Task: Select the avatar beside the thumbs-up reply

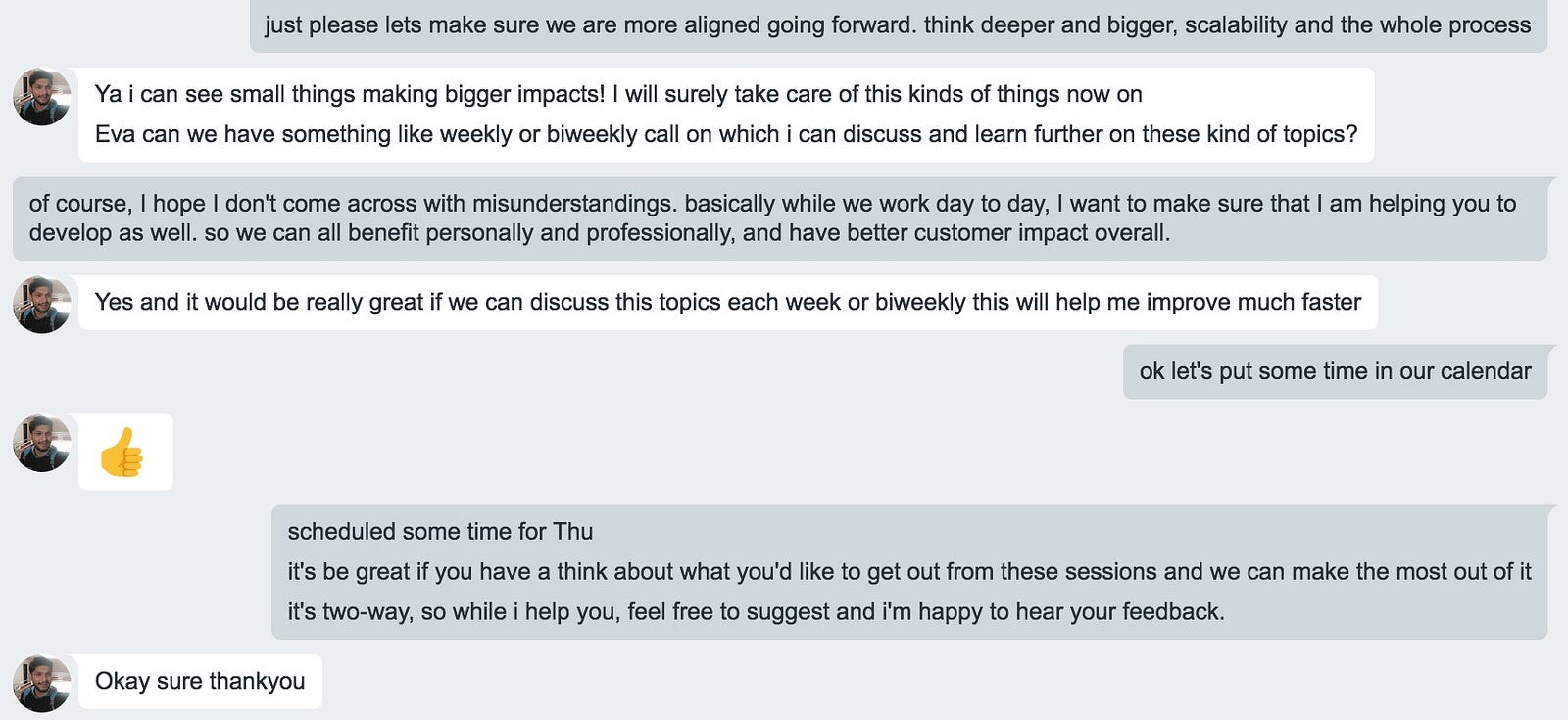Action: point(41,443)
